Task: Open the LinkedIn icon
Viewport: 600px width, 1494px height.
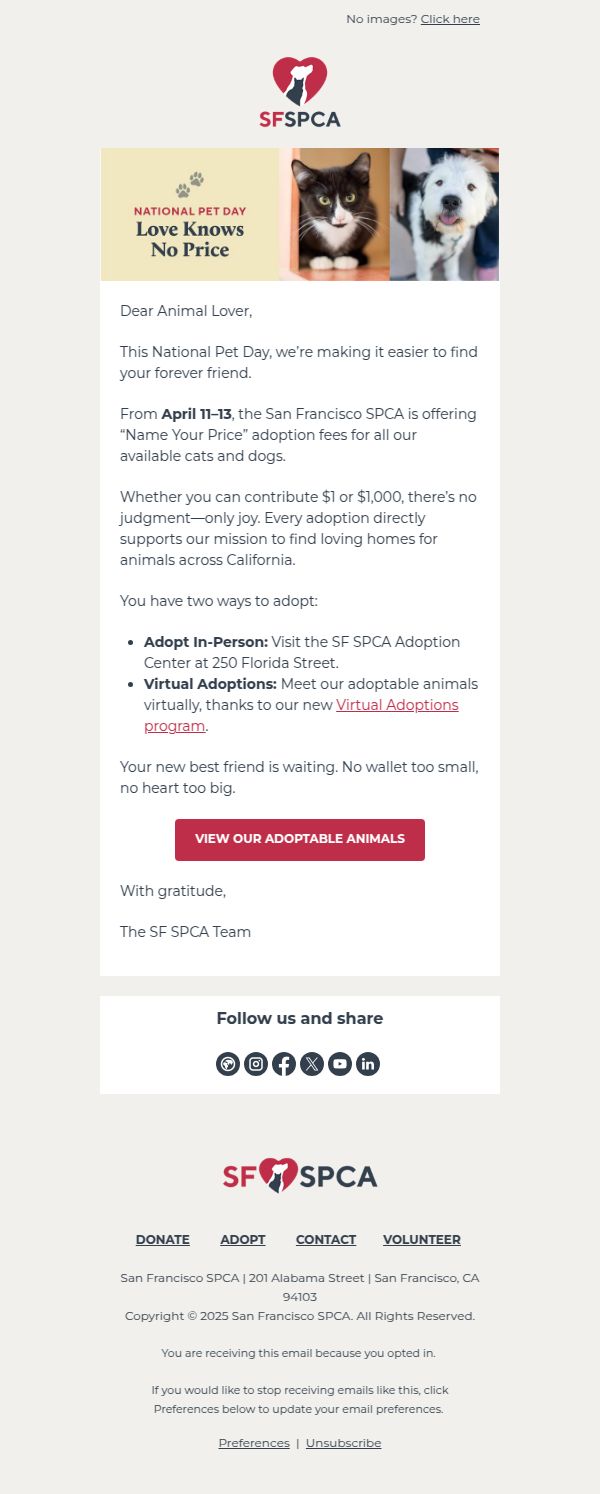Action: (368, 1064)
